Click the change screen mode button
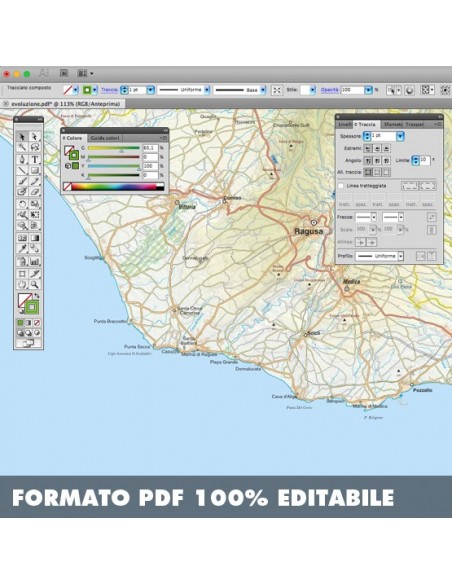 point(29,343)
